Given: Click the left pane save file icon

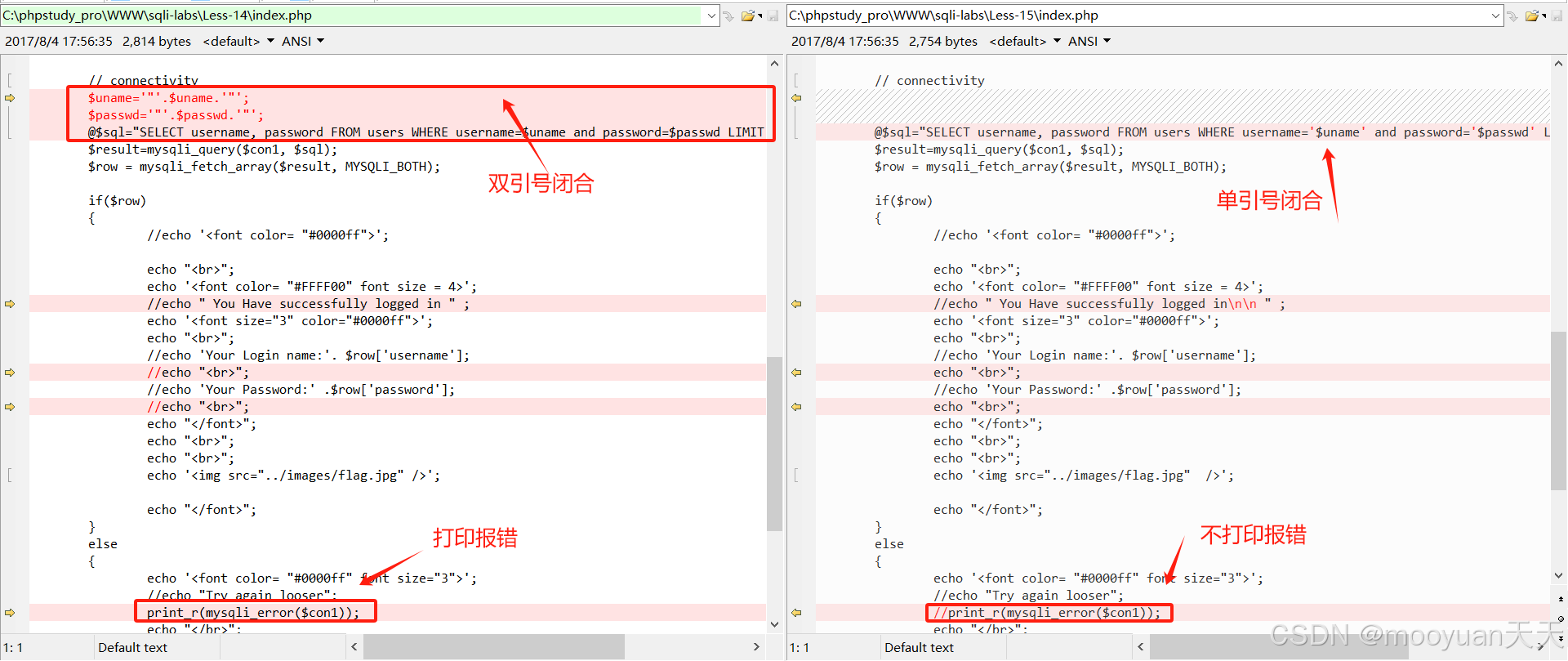Looking at the screenshot, I should pyautogui.click(x=773, y=16).
